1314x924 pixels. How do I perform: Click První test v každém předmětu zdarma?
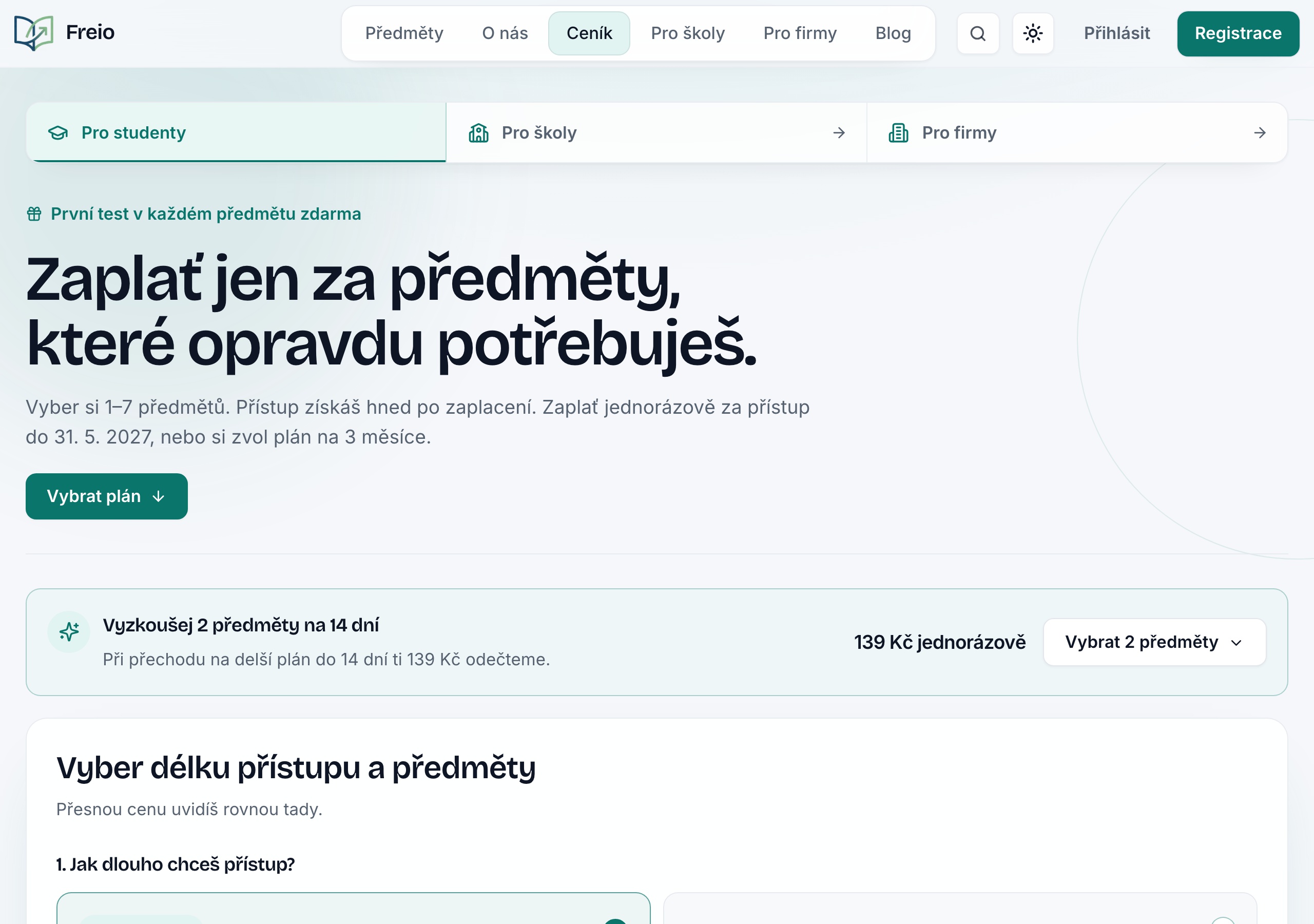[x=206, y=214]
